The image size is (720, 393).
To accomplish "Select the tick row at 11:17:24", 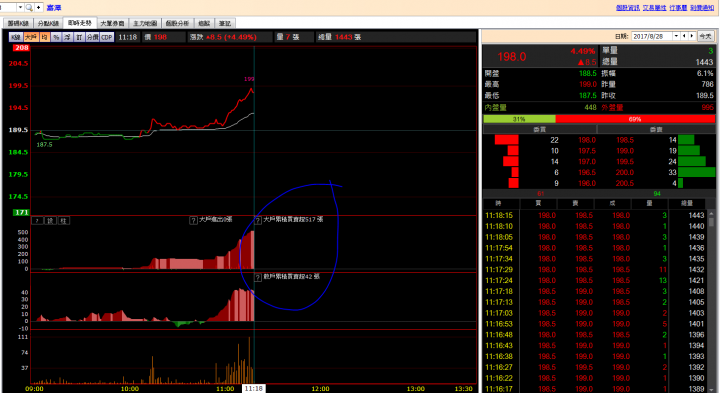I will (x=595, y=281).
